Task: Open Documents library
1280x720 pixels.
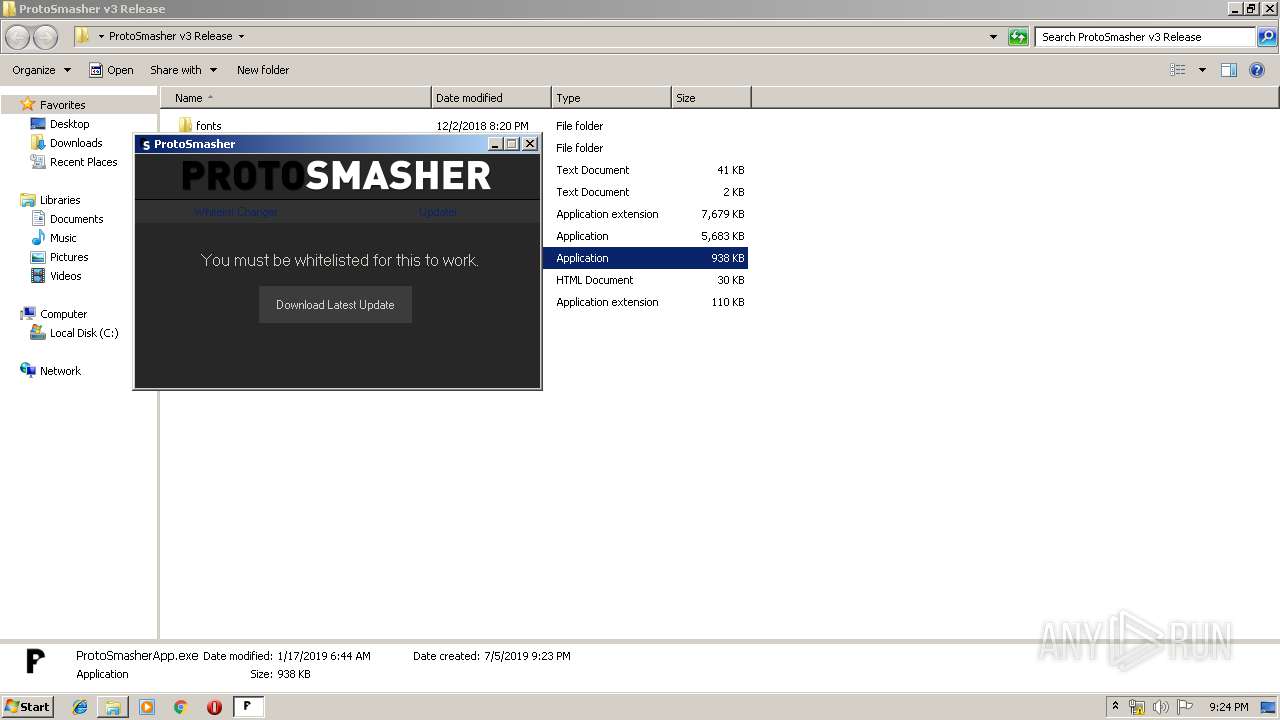Action: click(76, 219)
